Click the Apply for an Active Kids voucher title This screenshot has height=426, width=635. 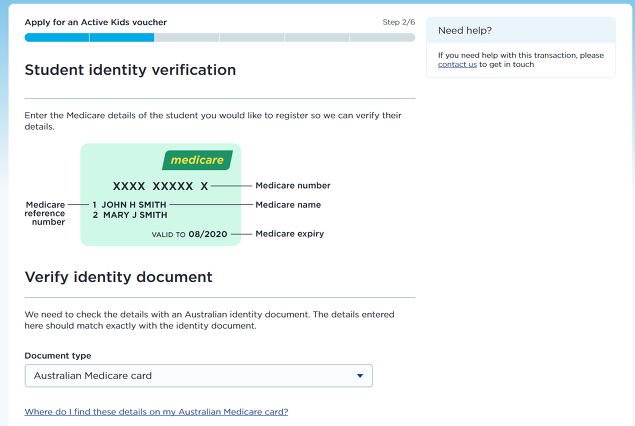click(x=96, y=22)
